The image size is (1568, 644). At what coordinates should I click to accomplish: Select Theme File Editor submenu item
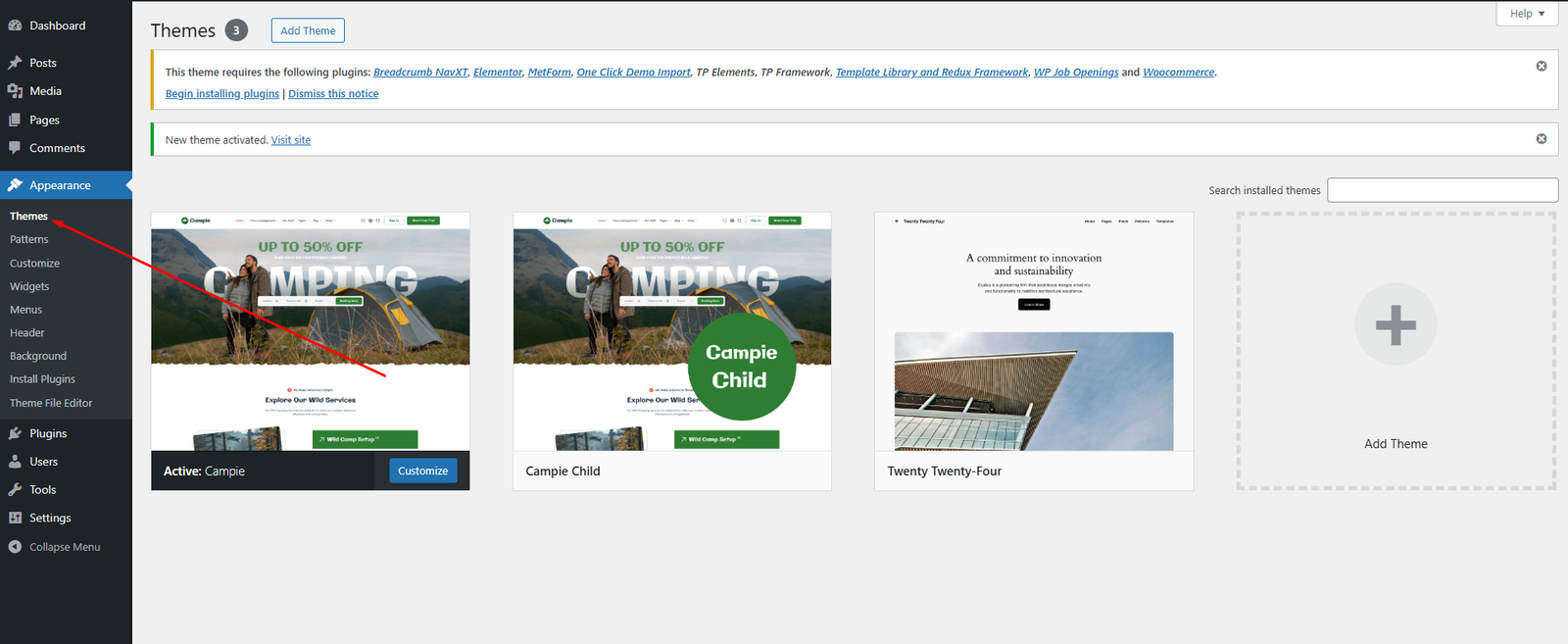click(x=51, y=403)
